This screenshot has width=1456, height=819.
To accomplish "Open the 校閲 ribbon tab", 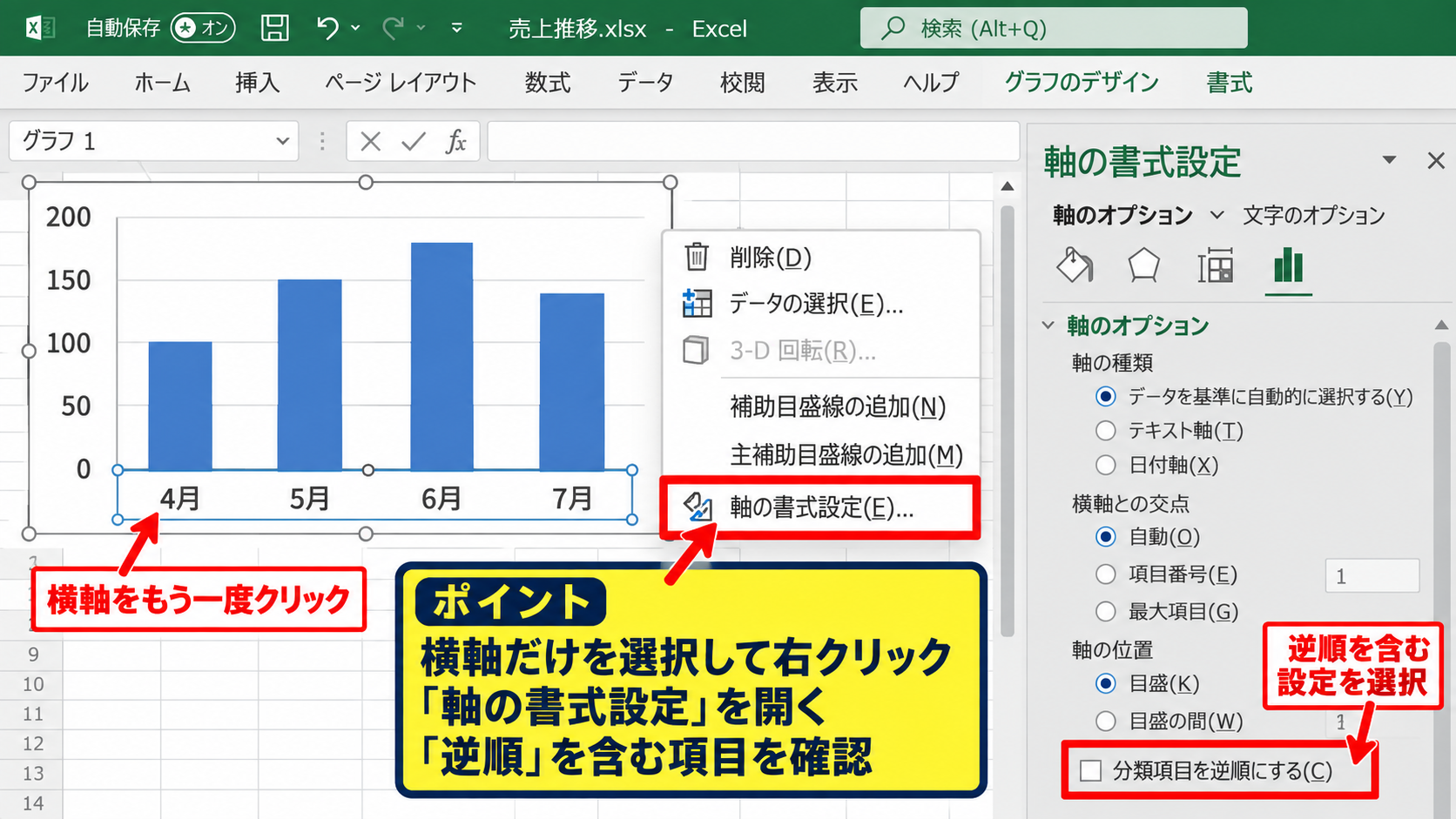I will click(743, 83).
